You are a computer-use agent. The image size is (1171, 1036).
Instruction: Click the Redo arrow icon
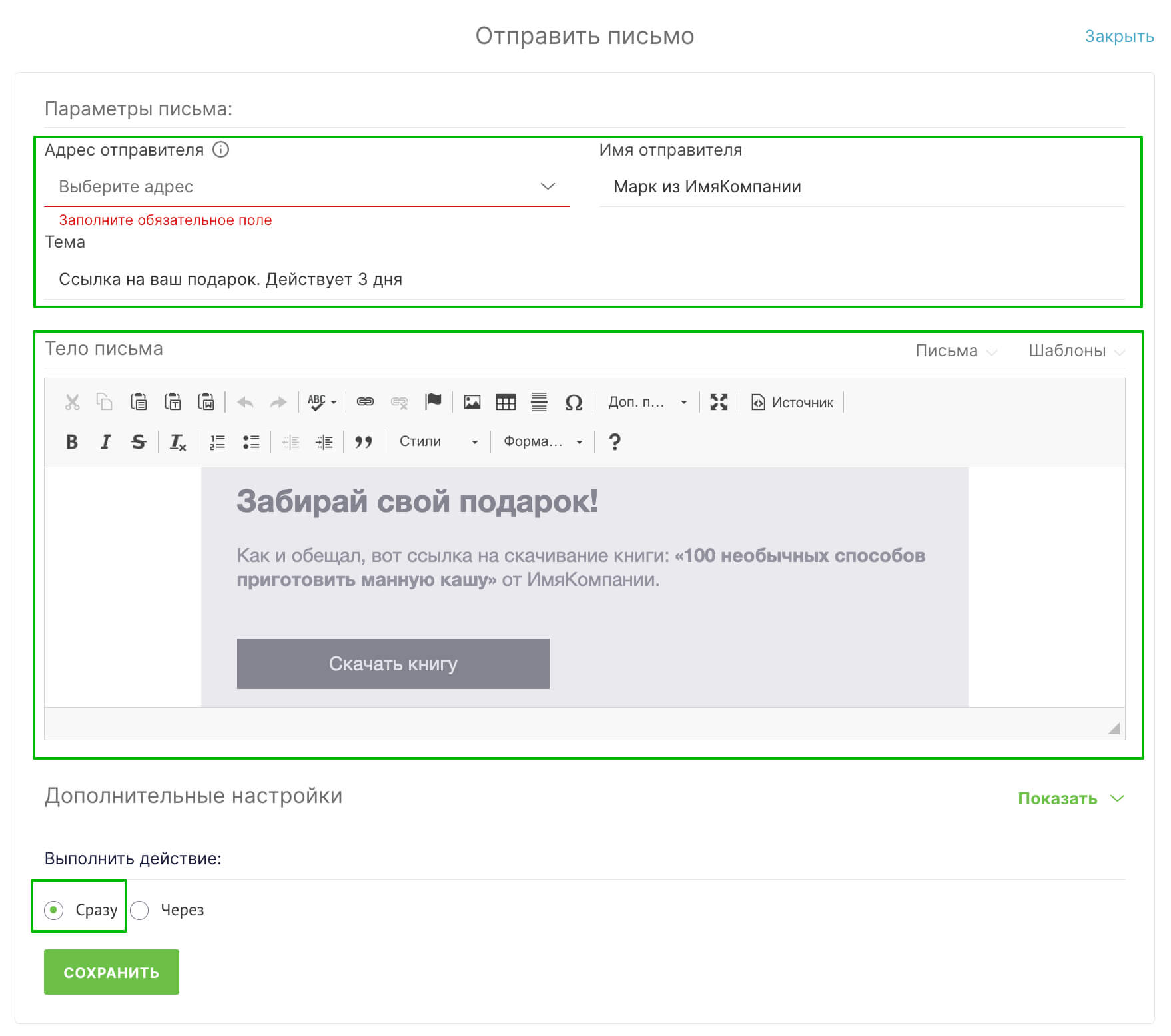coord(278,402)
